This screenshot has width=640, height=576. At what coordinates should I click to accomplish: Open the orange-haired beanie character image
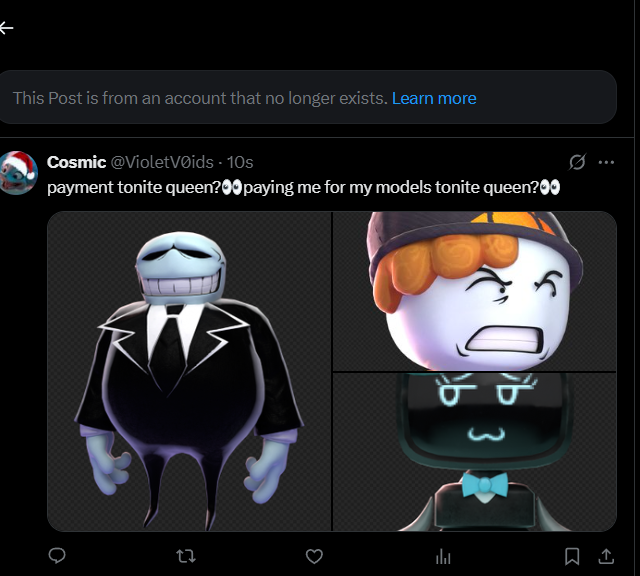(x=475, y=291)
